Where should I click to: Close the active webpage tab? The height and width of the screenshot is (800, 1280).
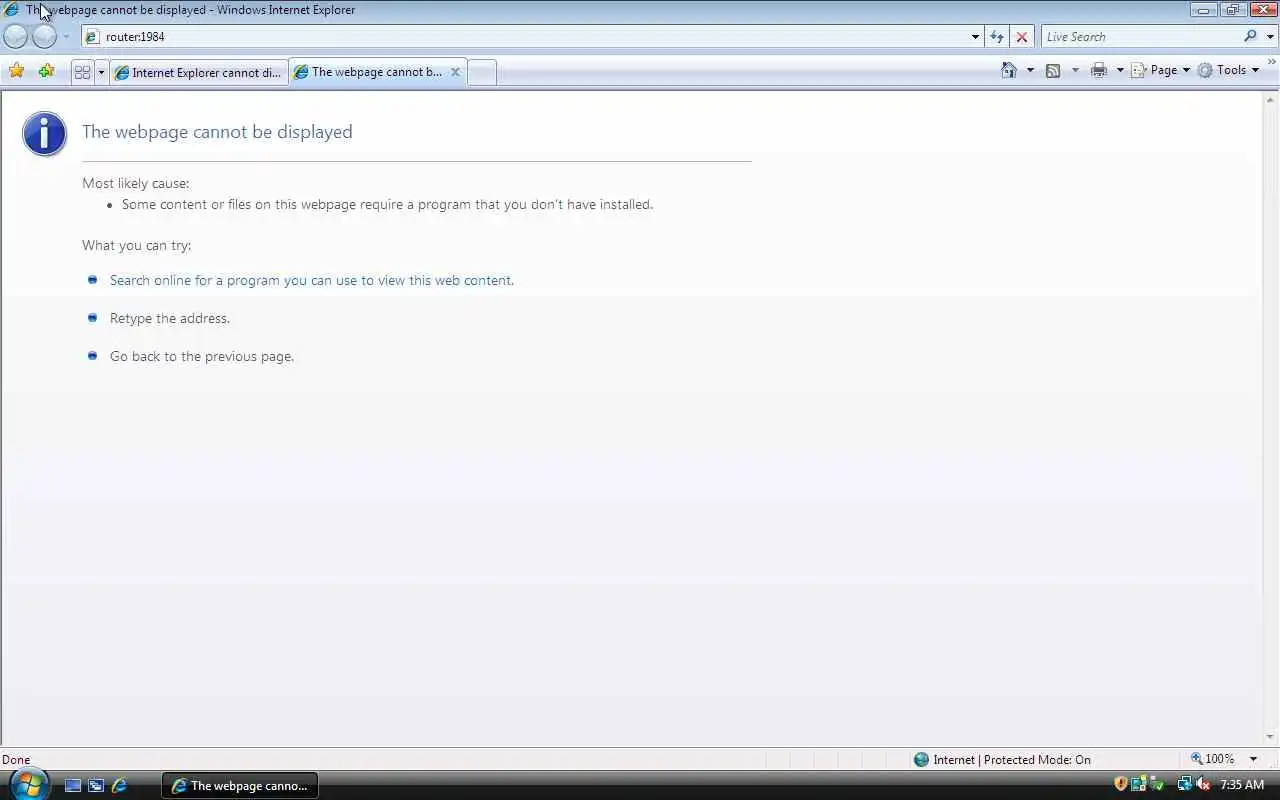pos(455,72)
